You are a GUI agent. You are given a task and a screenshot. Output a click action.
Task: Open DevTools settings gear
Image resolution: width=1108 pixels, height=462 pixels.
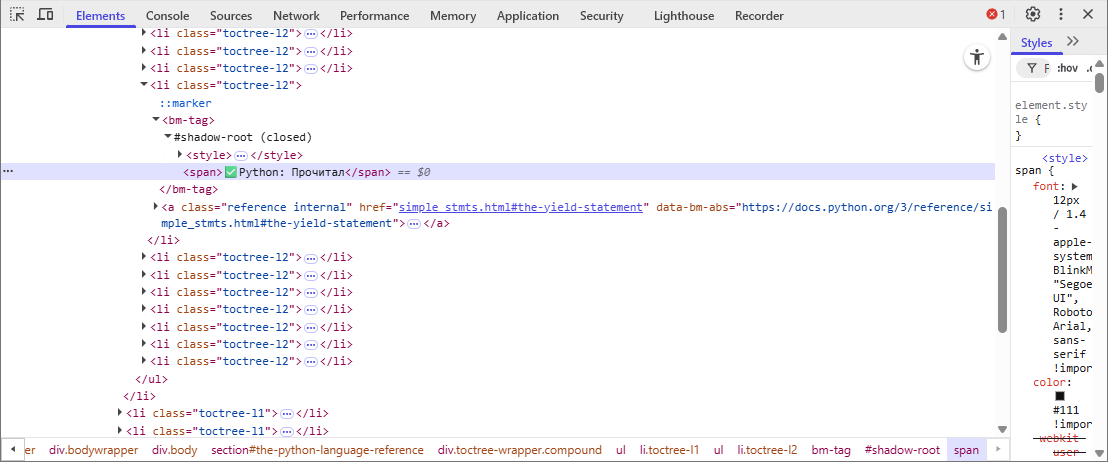pos(1033,15)
